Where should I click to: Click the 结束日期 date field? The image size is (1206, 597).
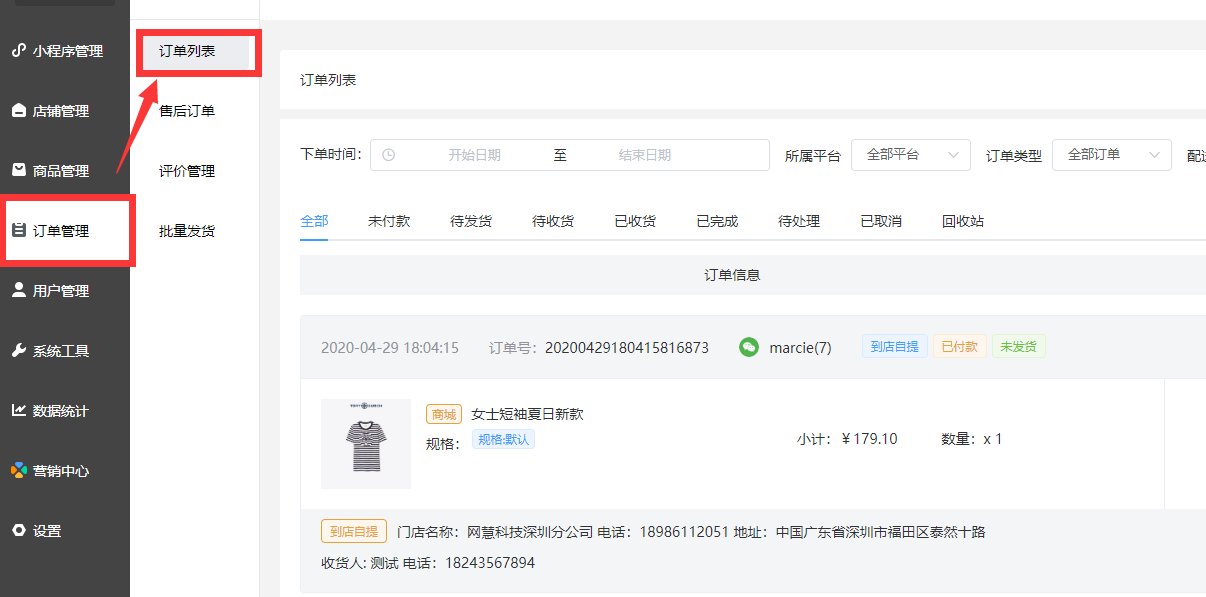[645, 155]
